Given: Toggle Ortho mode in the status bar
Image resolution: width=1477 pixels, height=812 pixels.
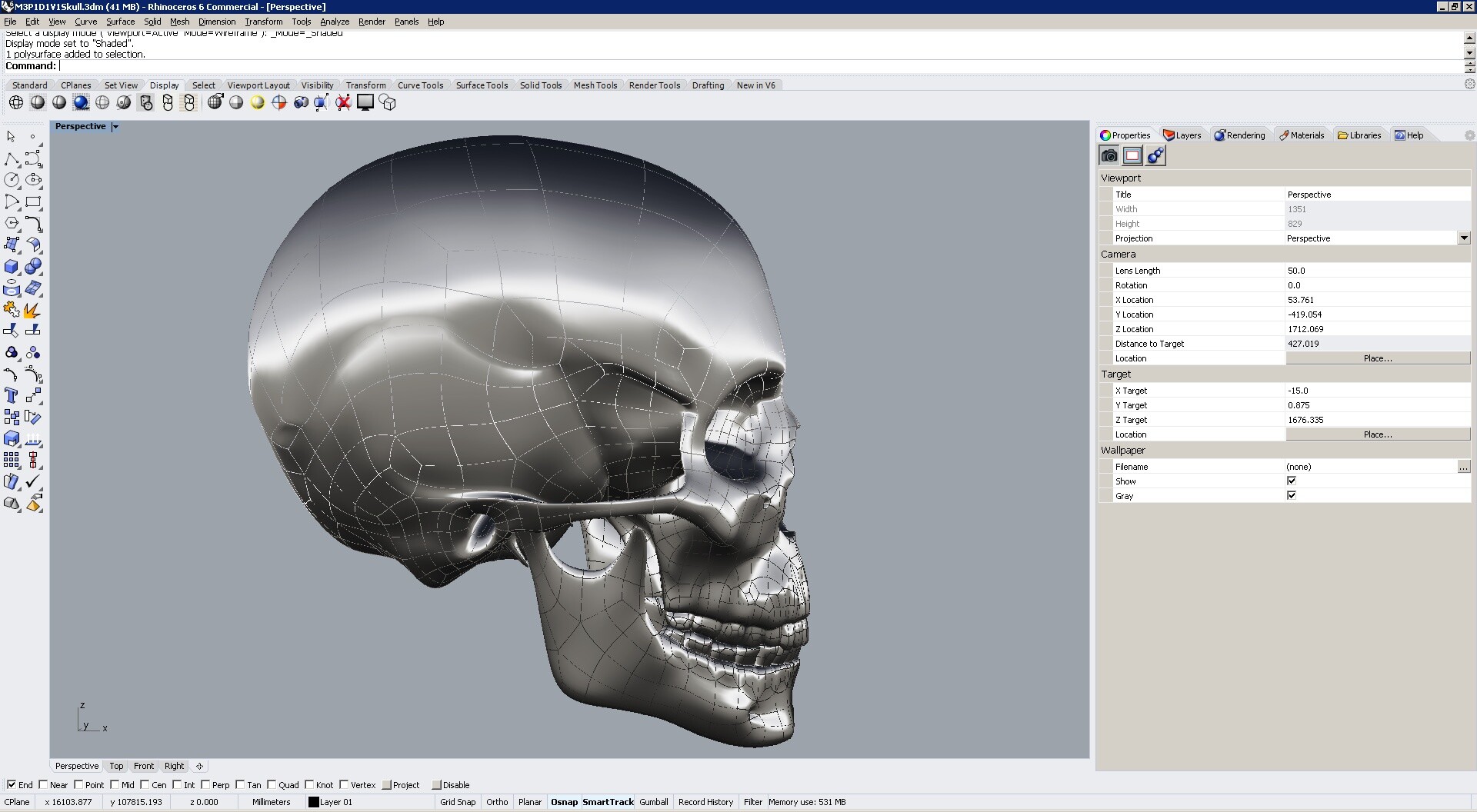Looking at the screenshot, I should (x=496, y=801).
